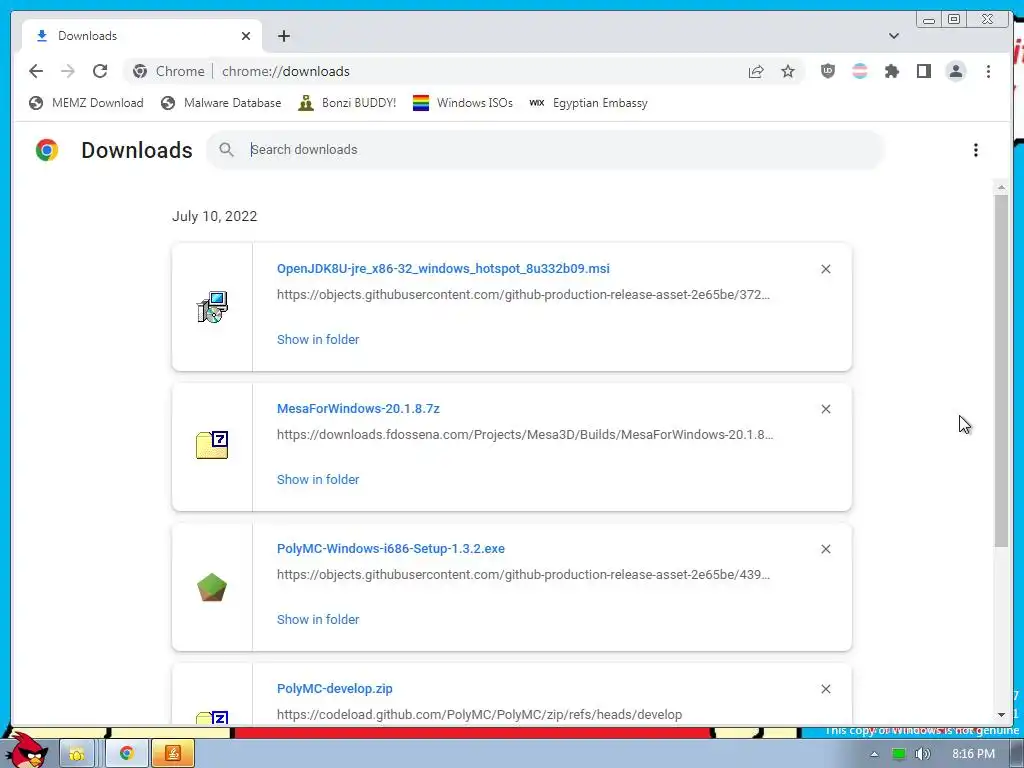Open the OpenJDK8U-jre msi file link

coord(443,268)
